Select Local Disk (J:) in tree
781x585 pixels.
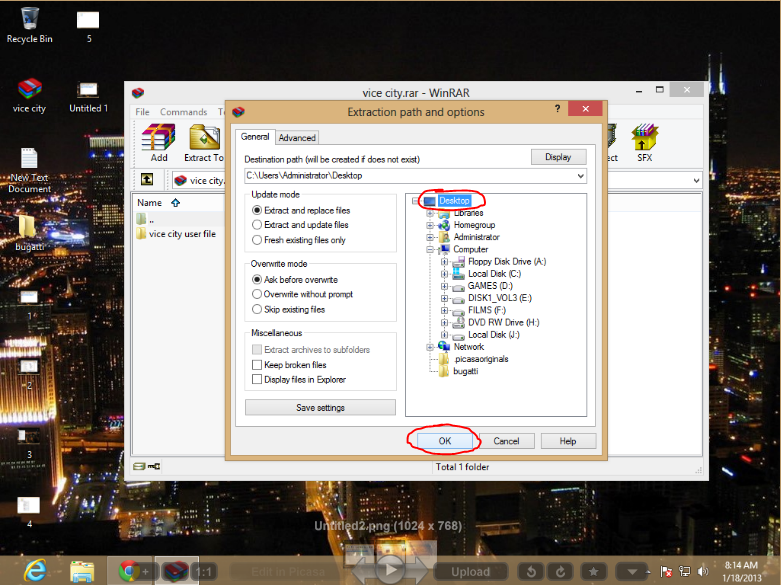point(493,335)
